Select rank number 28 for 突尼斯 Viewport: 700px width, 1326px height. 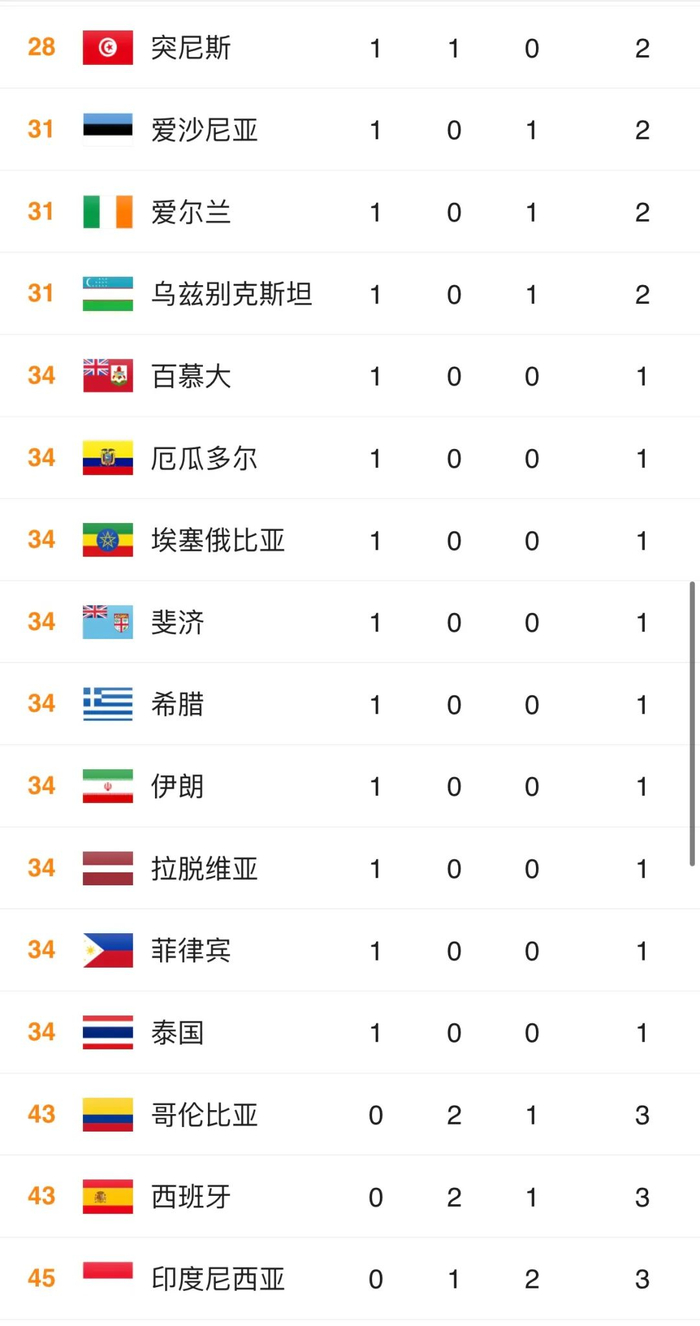[41, 47]
